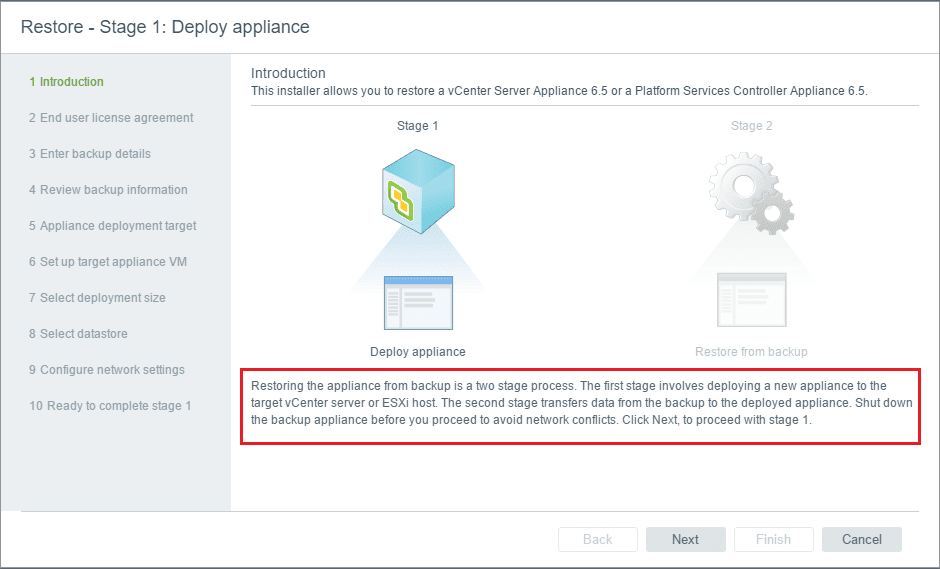Image resolution: width=940 pixels, height=569 pixels.
Task: Select Set up target appliance VM step
Action: (108, 262)
